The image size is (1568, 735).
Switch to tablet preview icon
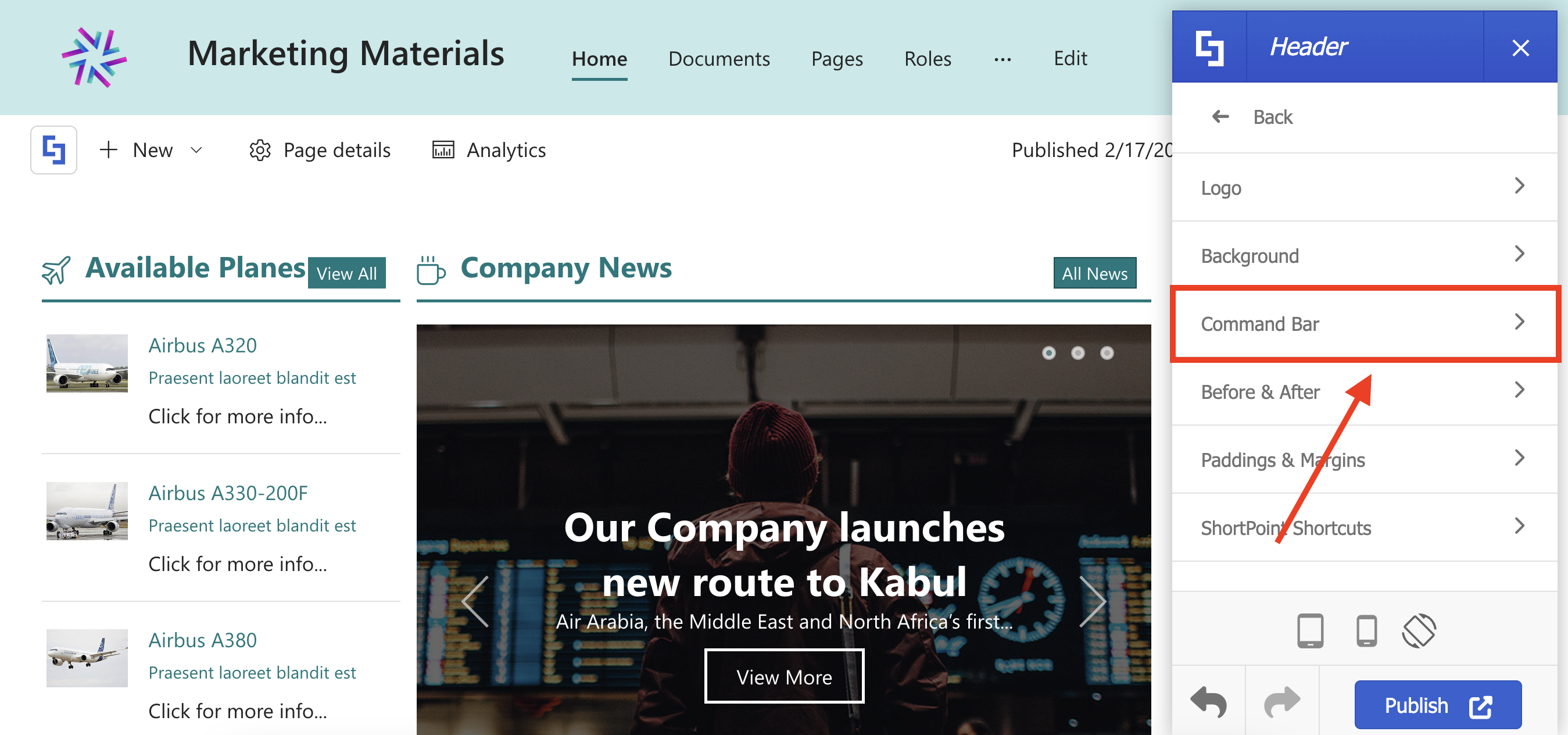[1310, 630]
